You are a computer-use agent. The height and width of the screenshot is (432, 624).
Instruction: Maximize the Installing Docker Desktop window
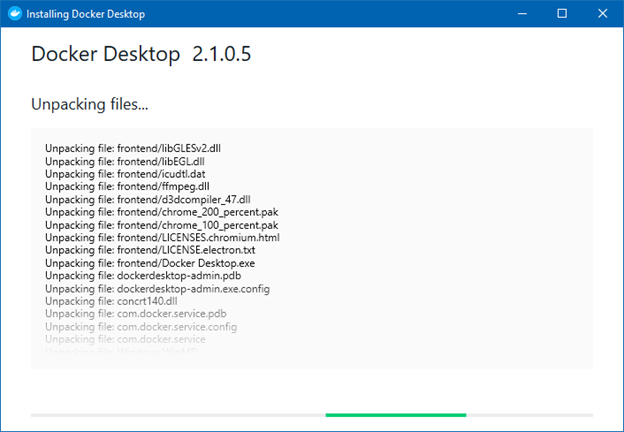(562, 14)
